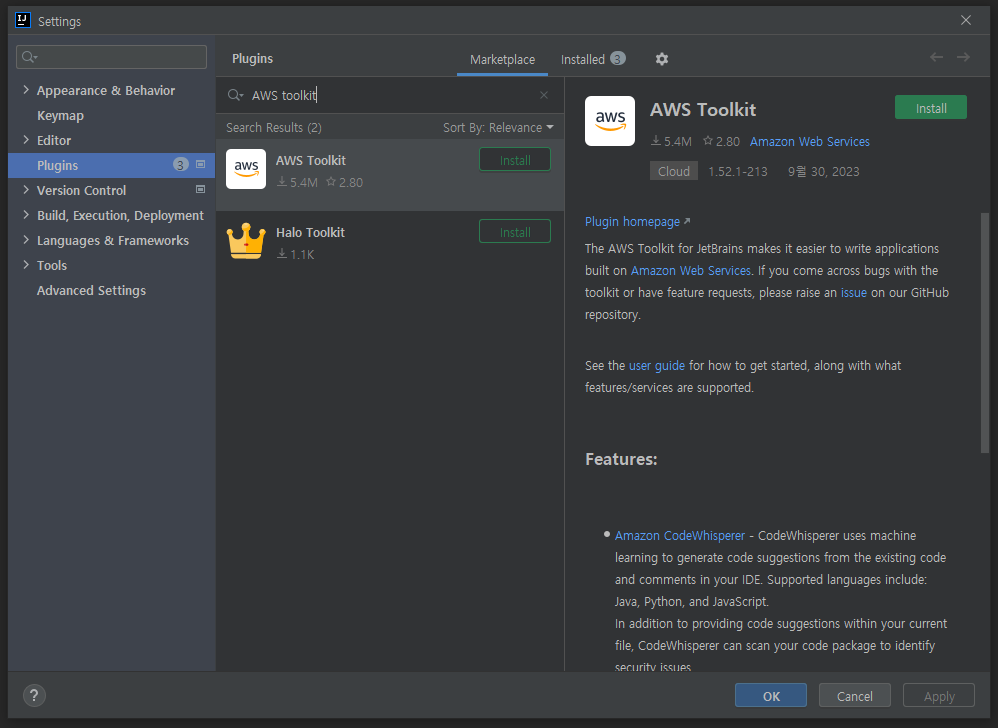Click the Apply button

(x=939, y=696)
